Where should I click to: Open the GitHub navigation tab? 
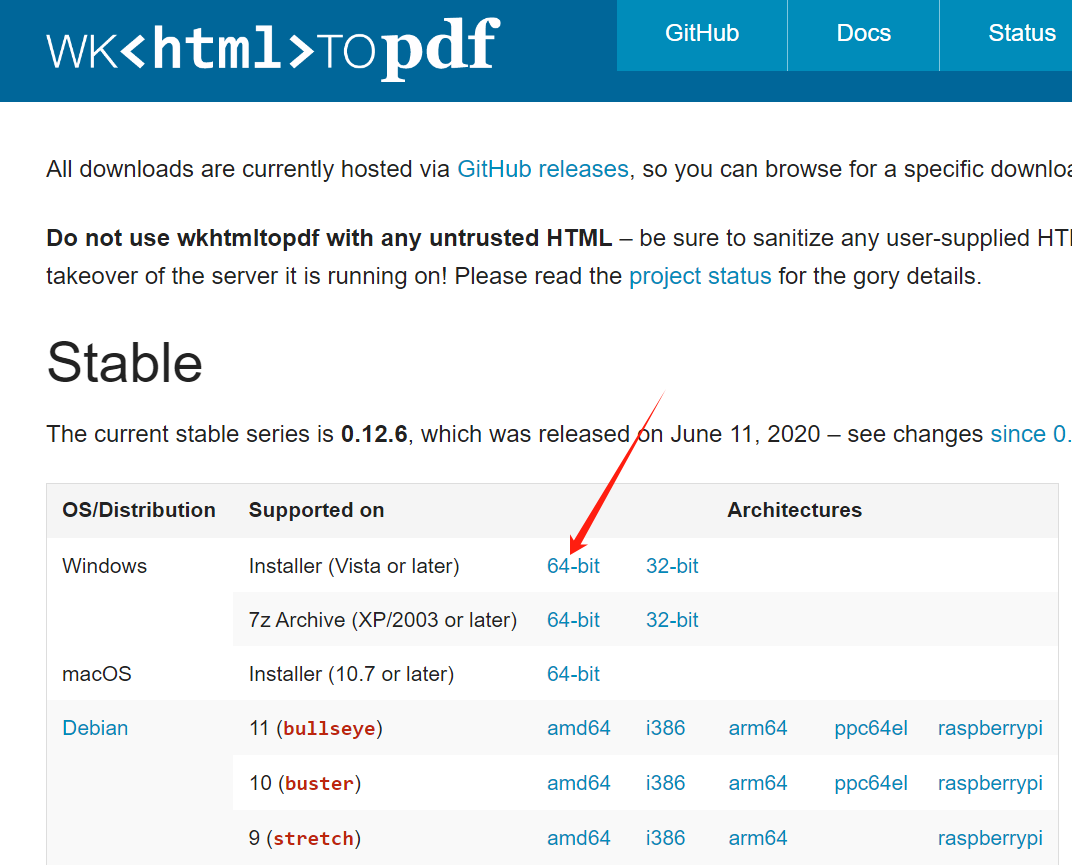point(702,34)
